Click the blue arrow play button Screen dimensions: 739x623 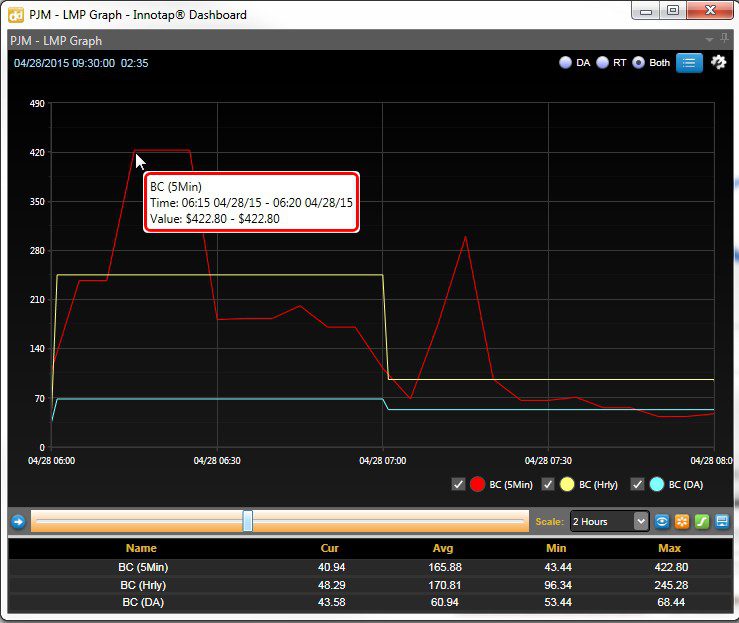(18, 522)
